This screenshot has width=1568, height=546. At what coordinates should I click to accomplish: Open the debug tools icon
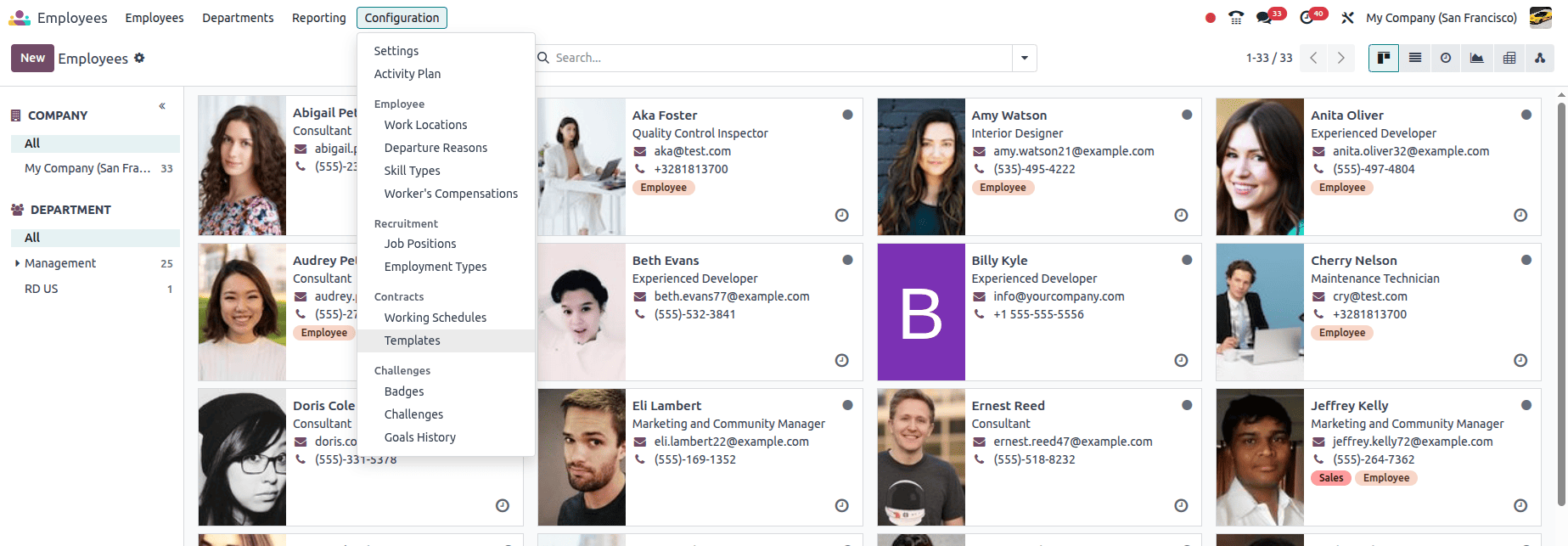tap(1347, 18)
